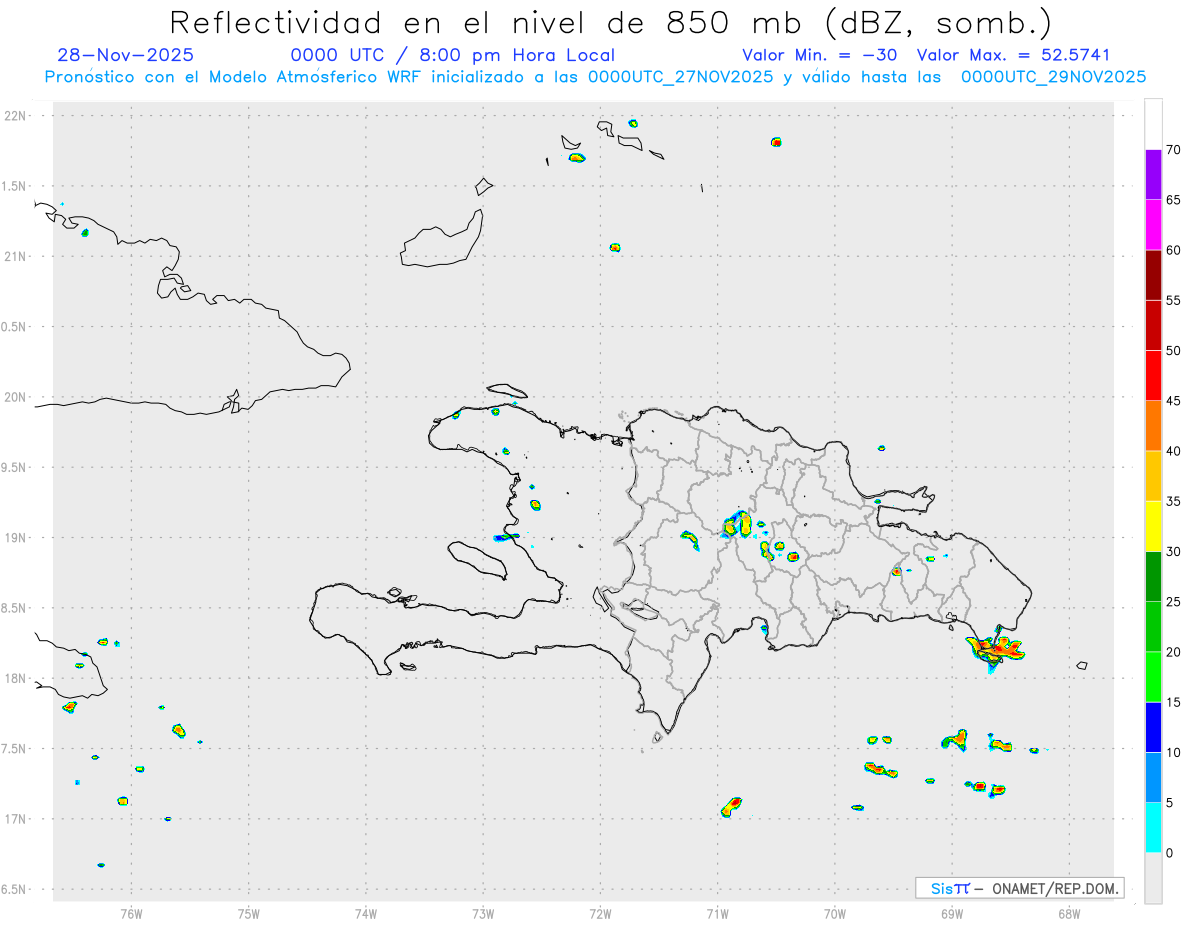Click the "ONAMET/REP.DOM." credit label
Screen dimensions: 1200x927
(x=1053, y=888)
